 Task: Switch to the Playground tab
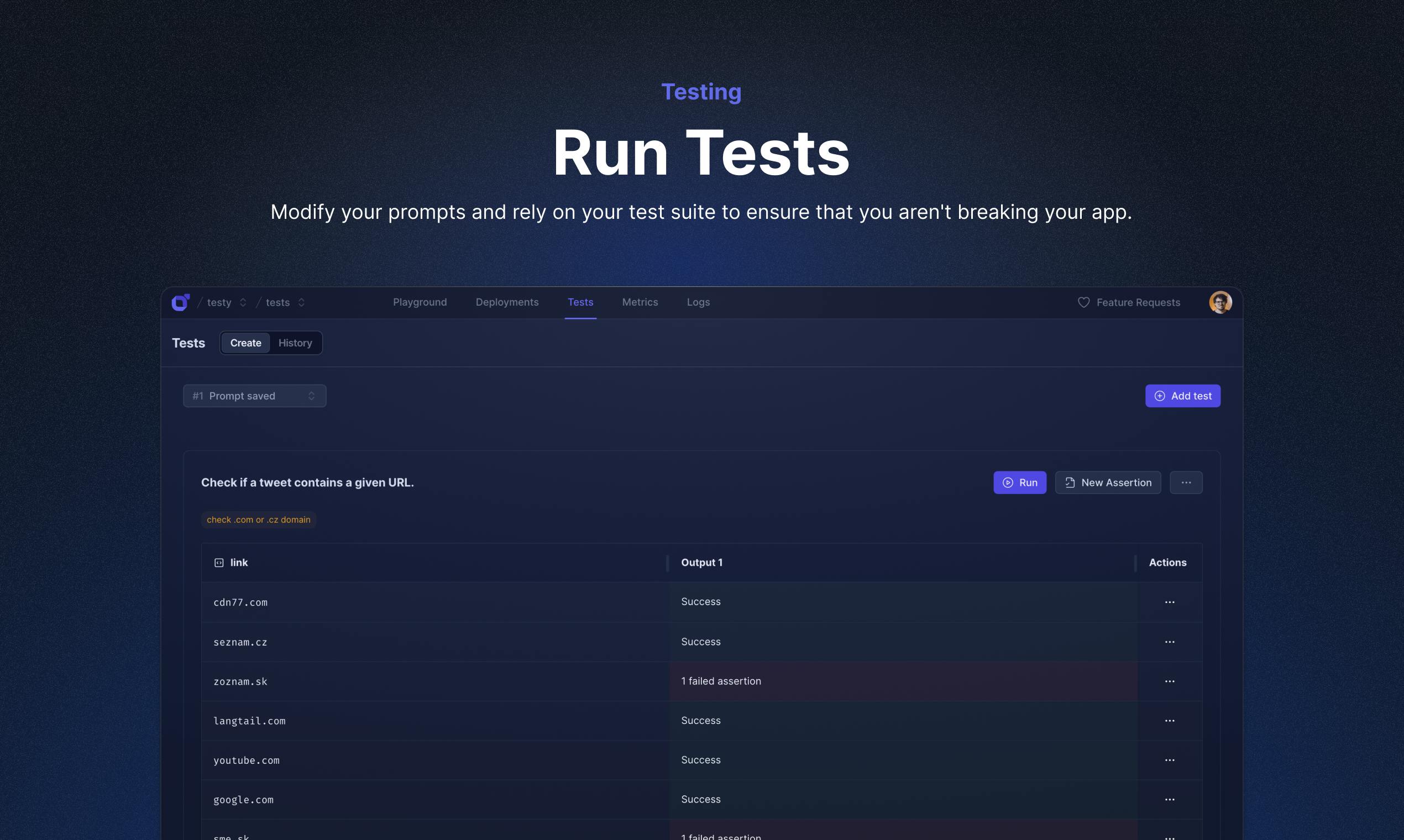coord(420,302)
